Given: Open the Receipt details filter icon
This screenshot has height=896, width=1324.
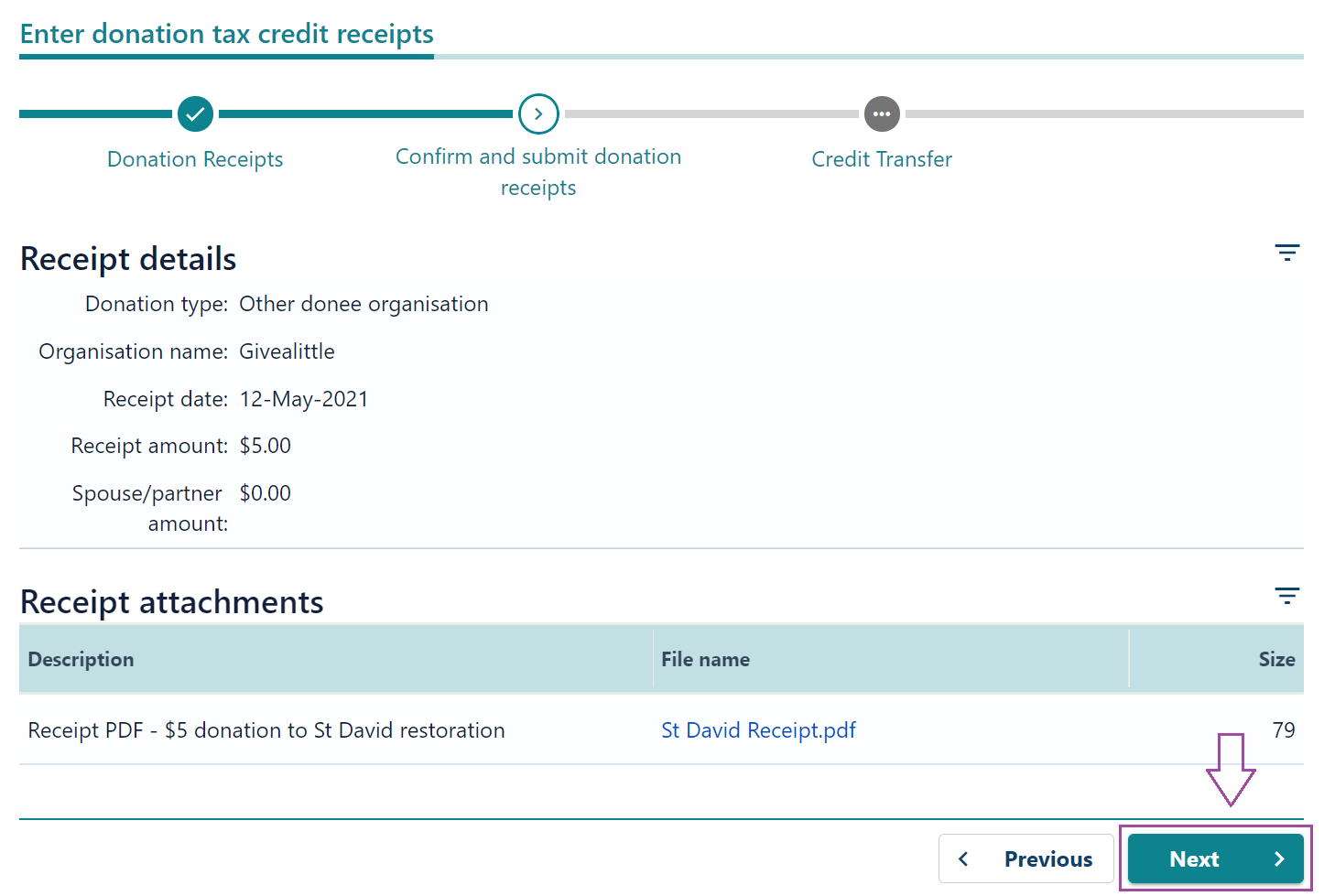Looking at the screenshot, I should (x=1287, y=253).
